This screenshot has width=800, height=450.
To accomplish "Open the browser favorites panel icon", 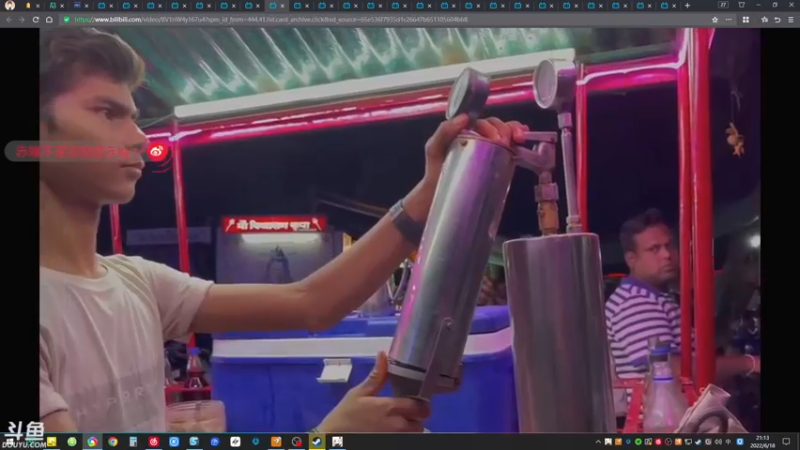I will [764, 19].
